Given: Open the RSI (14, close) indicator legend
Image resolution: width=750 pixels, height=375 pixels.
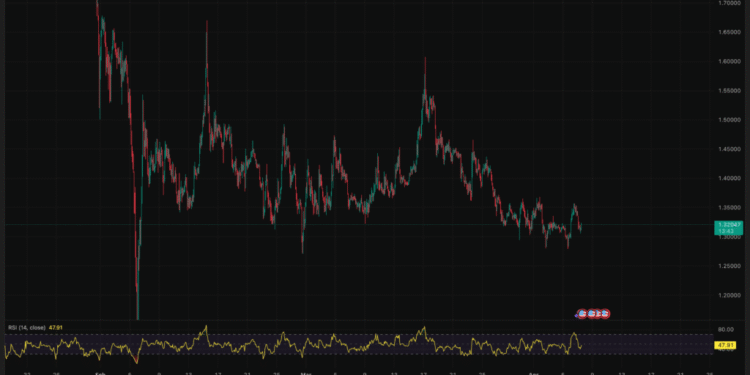Looking at the screenshot, I should point(27,328).
